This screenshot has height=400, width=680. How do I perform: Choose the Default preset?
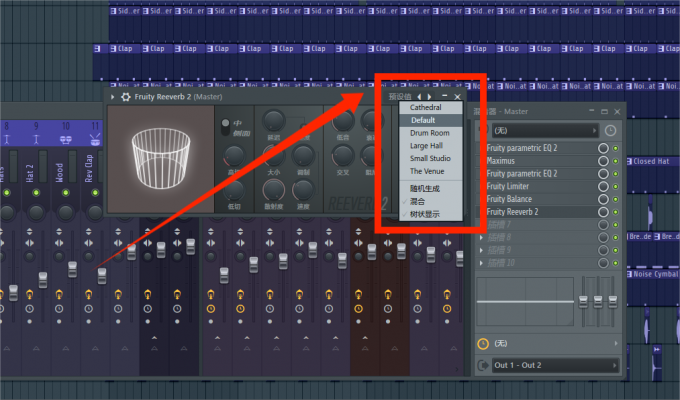[x=431, y=120]
